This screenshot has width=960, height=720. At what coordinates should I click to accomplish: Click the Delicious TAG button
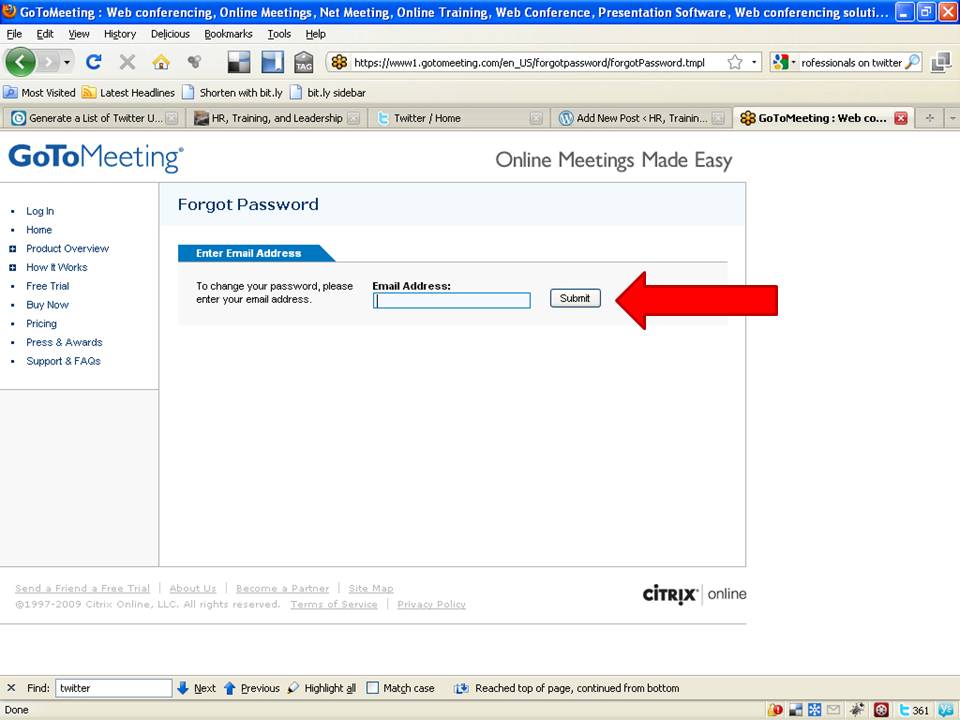(304, 62)
